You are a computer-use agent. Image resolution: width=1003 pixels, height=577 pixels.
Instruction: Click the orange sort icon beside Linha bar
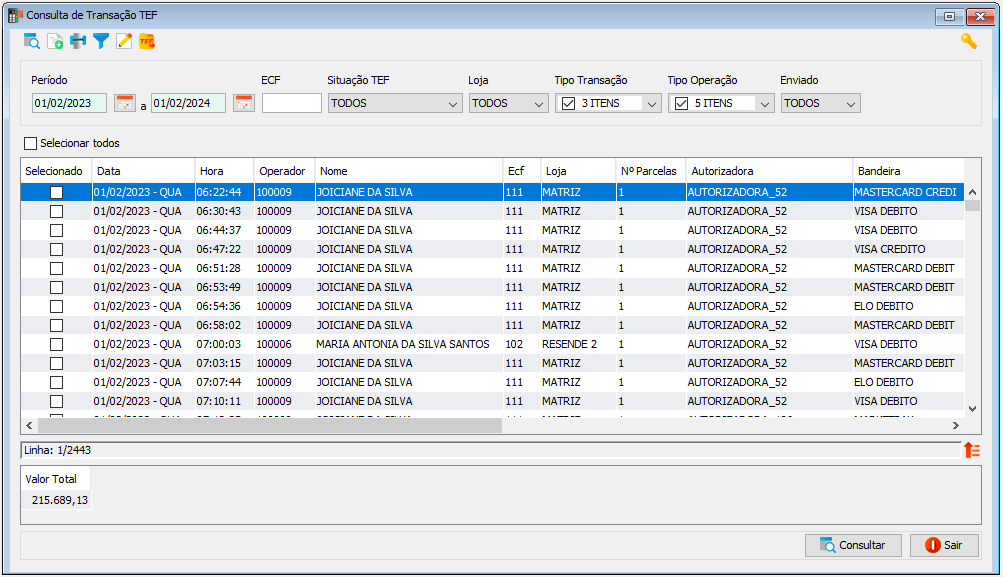[x=972, y=450]
